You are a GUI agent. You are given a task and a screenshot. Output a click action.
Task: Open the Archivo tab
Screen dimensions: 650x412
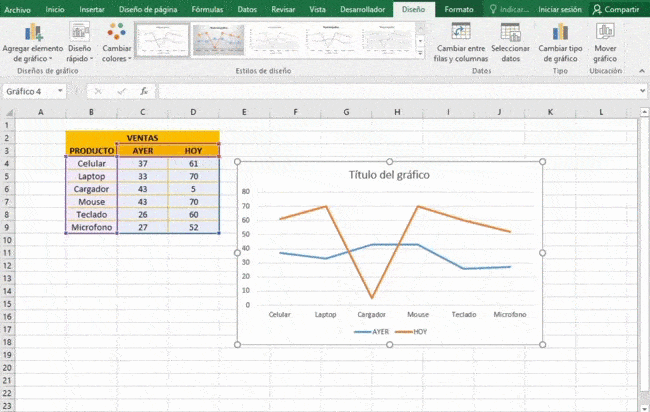[17, 9]
